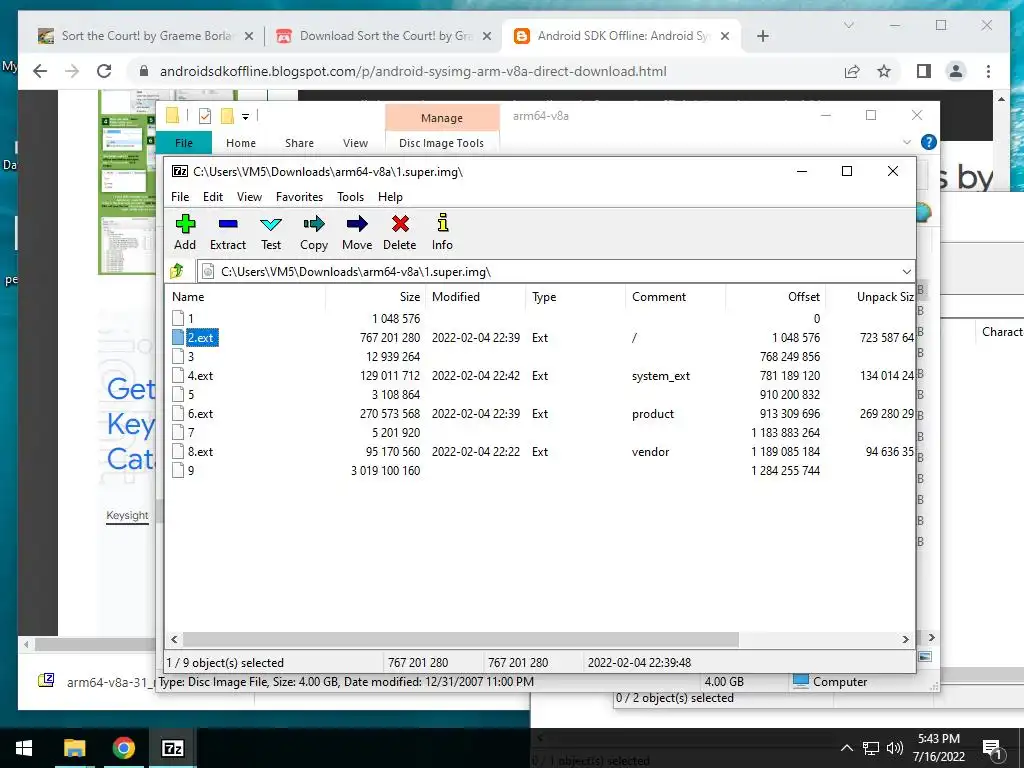Reload the Chrome page
Image resolution: width=1024 pixels, height=768 pixels.
click(104, 71)
